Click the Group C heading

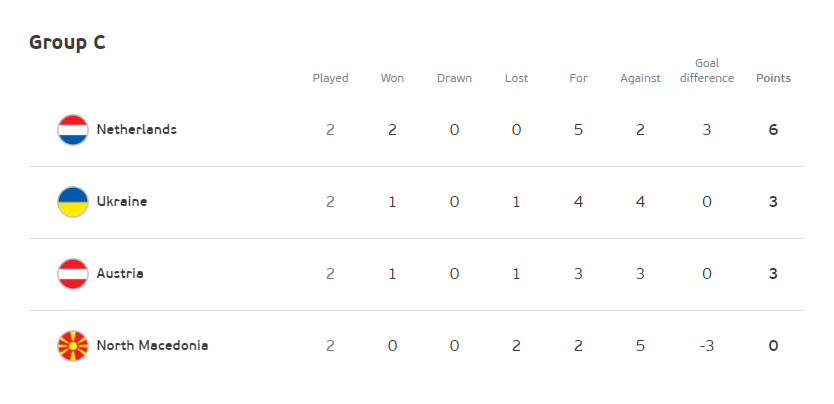tap(67, 42)
